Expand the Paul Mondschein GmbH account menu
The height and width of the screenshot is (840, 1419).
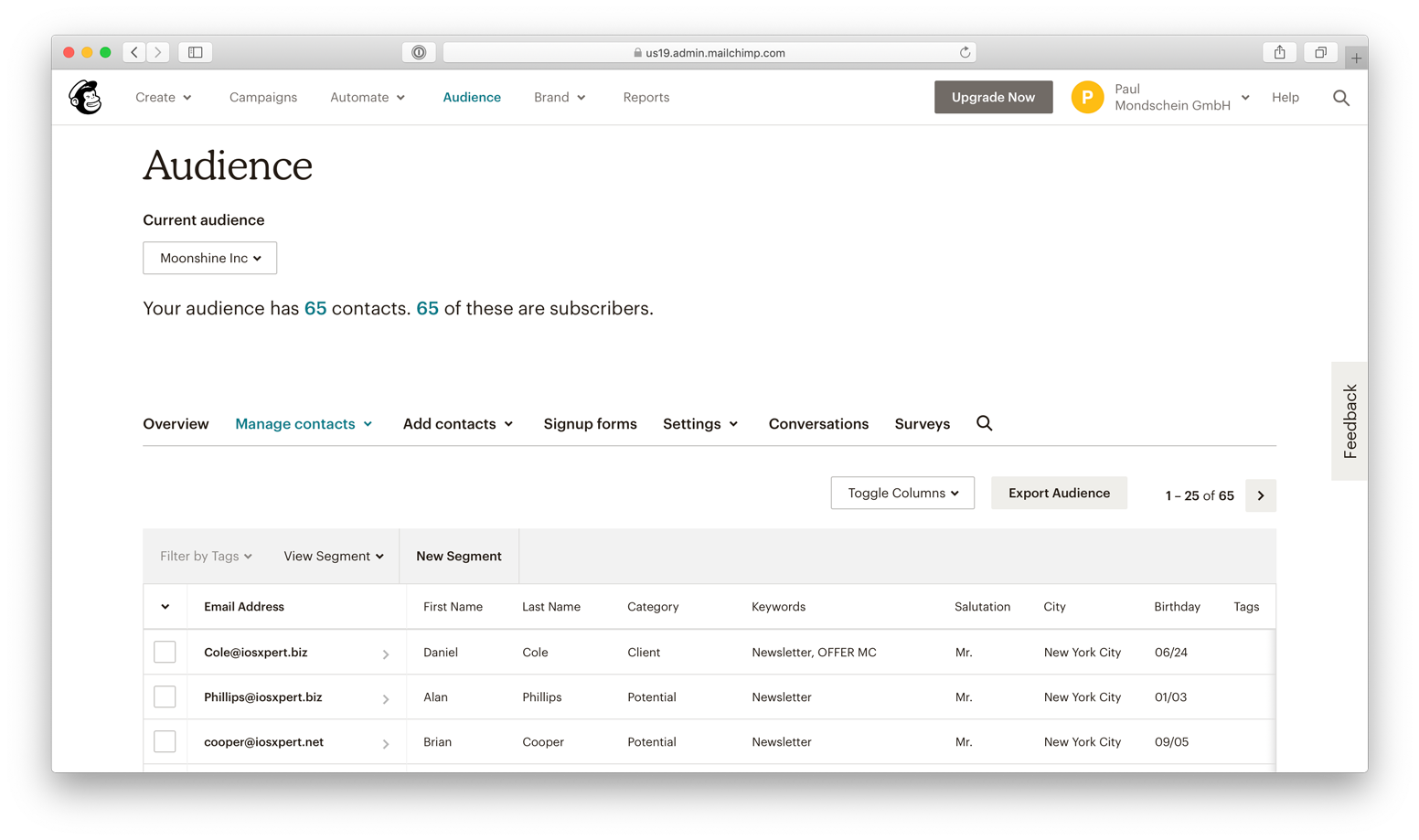(x=1182, y=97)
